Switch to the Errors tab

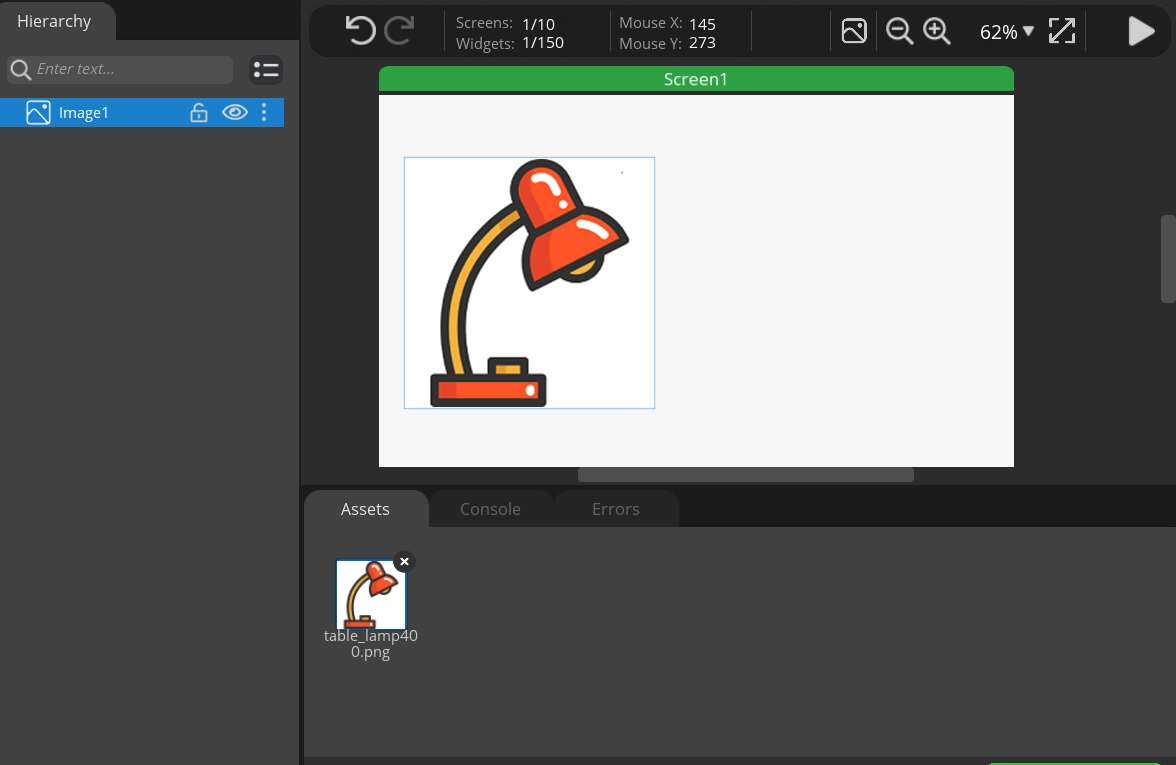pyautogui.click(x=615, y=509)
